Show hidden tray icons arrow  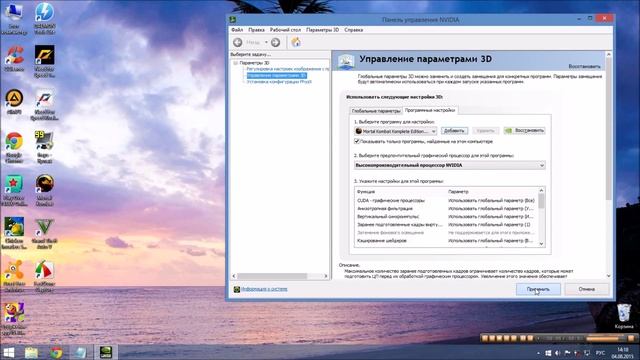(538, 353)
